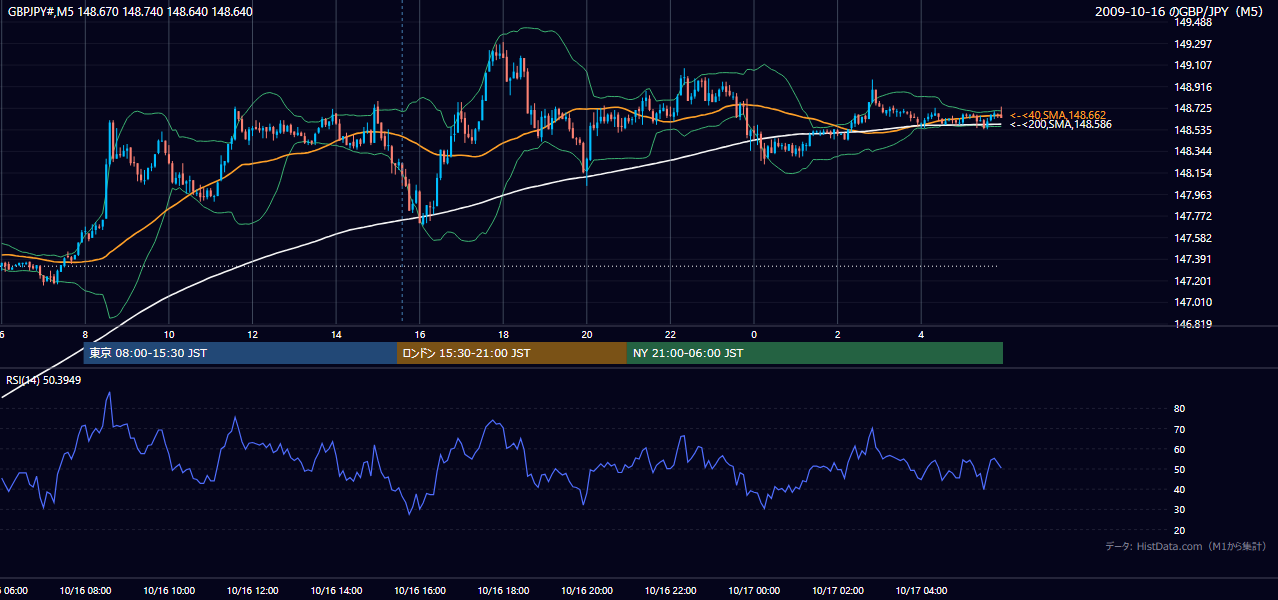Click the 10/16 12:00 date axis label
Image resolution: width=1278 pixels, height=600 pixels.
click(x=252, y=591)
